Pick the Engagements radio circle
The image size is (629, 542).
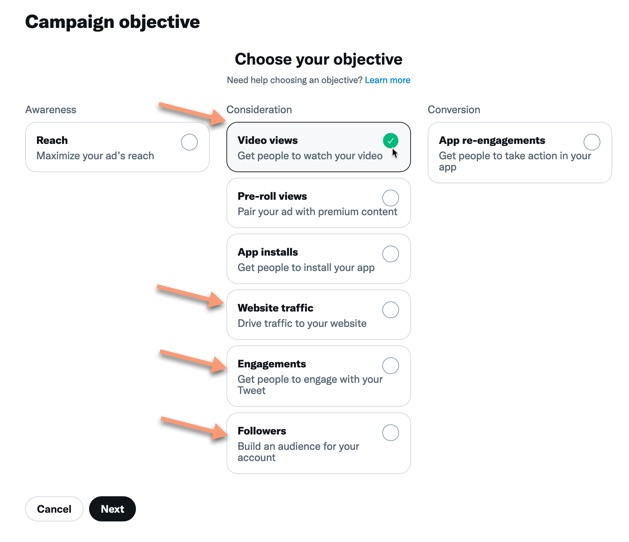[x=390, y=365]
